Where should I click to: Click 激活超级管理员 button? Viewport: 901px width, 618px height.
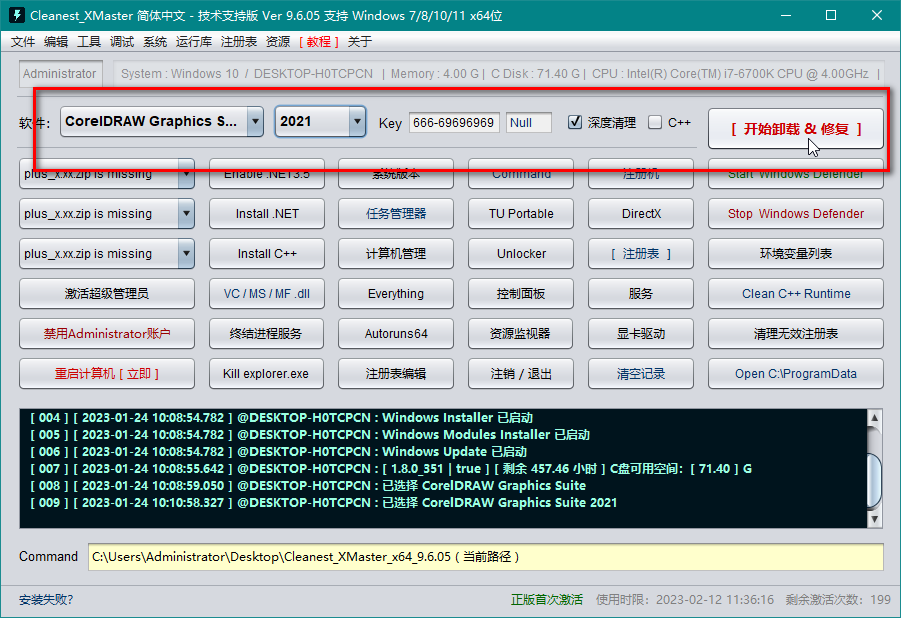pyautogui.click(x=107, y=294)
